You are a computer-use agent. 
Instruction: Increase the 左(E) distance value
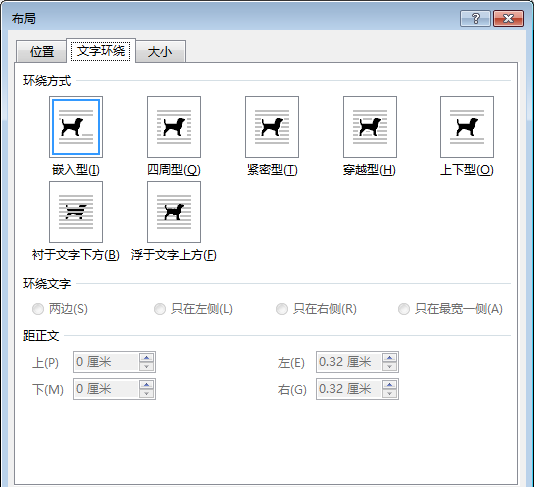pyautogui.click(x=390, y=358)
